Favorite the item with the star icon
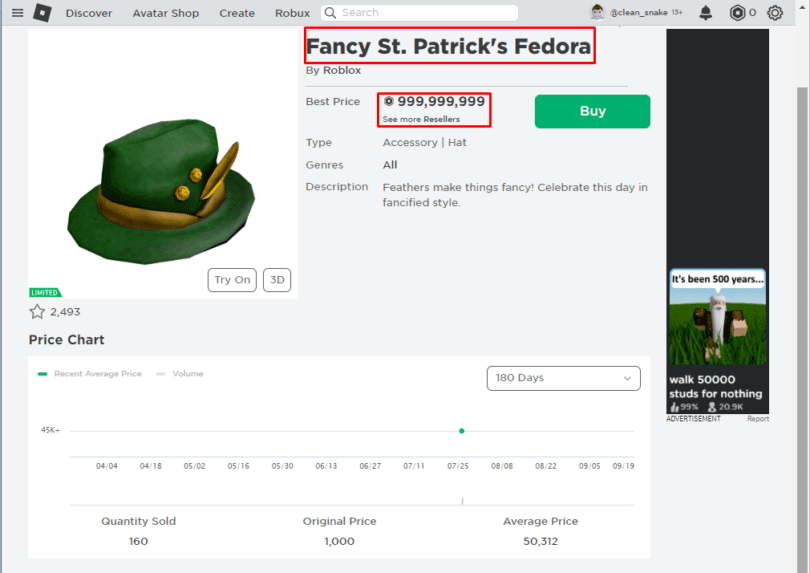 pos(37,311)
